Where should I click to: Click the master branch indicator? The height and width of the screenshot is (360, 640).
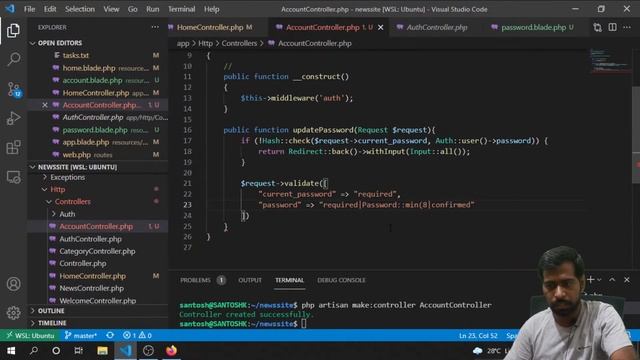pyautogui.click(x=81, y=336)
